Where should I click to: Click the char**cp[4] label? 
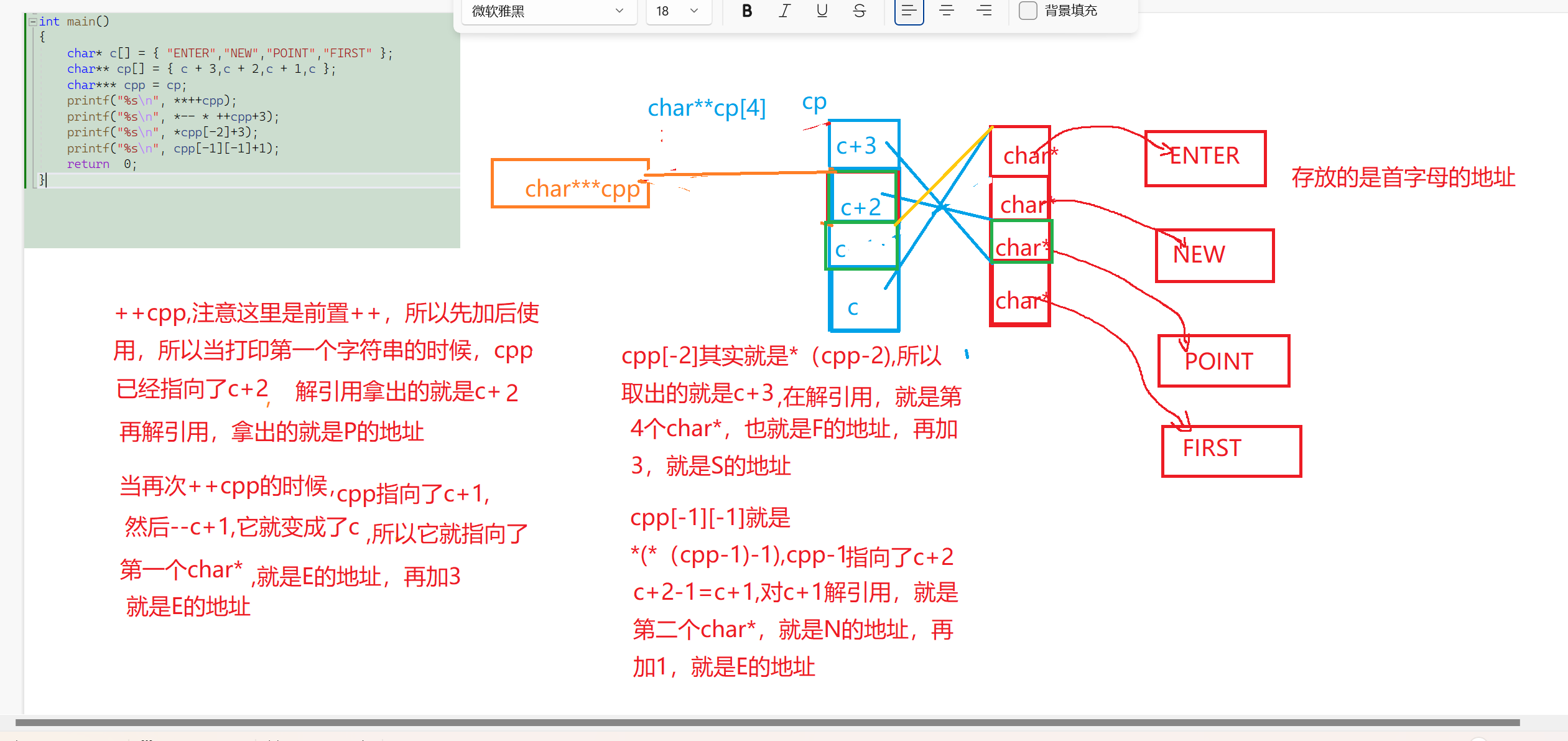[707, 108]
